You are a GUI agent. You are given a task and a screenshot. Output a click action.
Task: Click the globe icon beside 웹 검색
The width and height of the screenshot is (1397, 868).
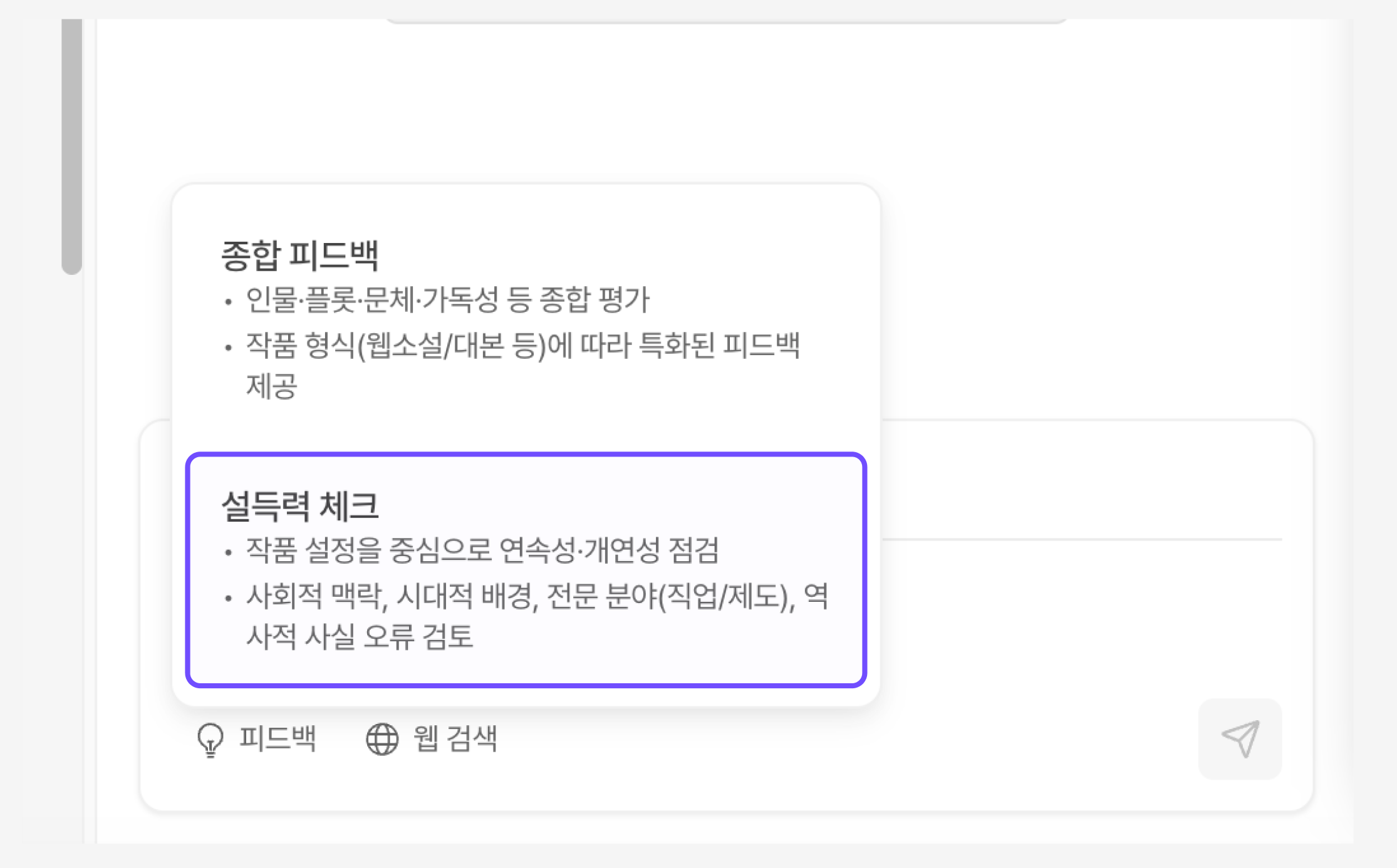click(x=382, y=739)
